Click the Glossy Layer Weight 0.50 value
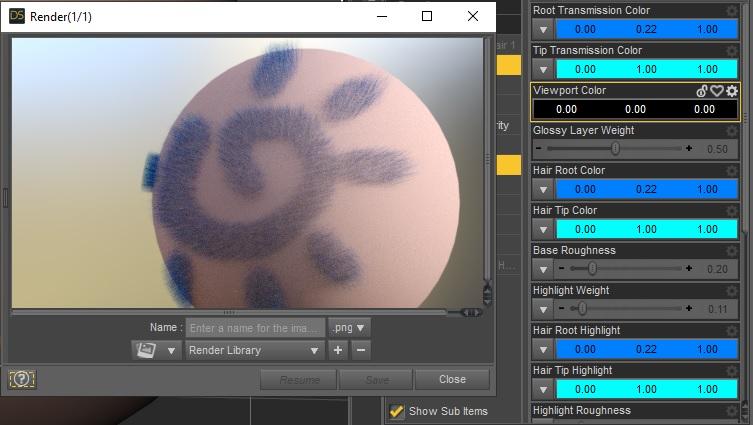Screen dimensions: 753x425 point(717,149)
